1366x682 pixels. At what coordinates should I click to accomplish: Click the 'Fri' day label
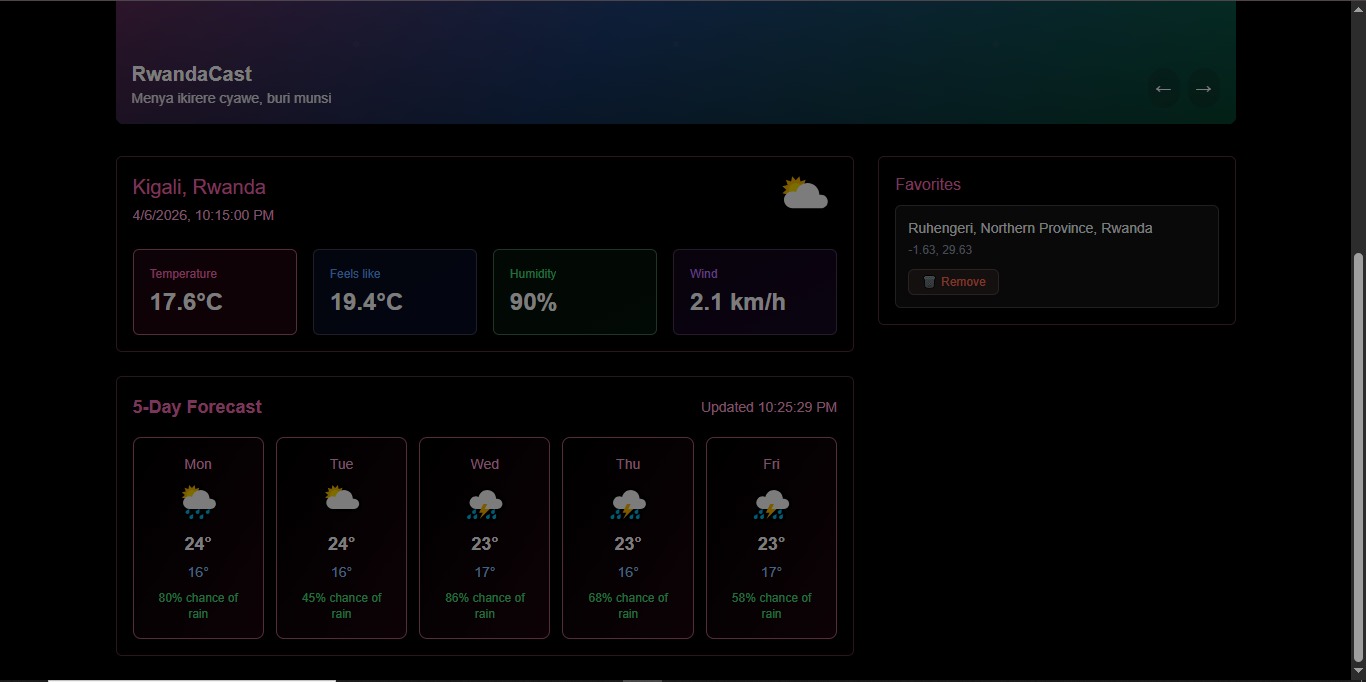pyautogui.click(x=771, y=464)
